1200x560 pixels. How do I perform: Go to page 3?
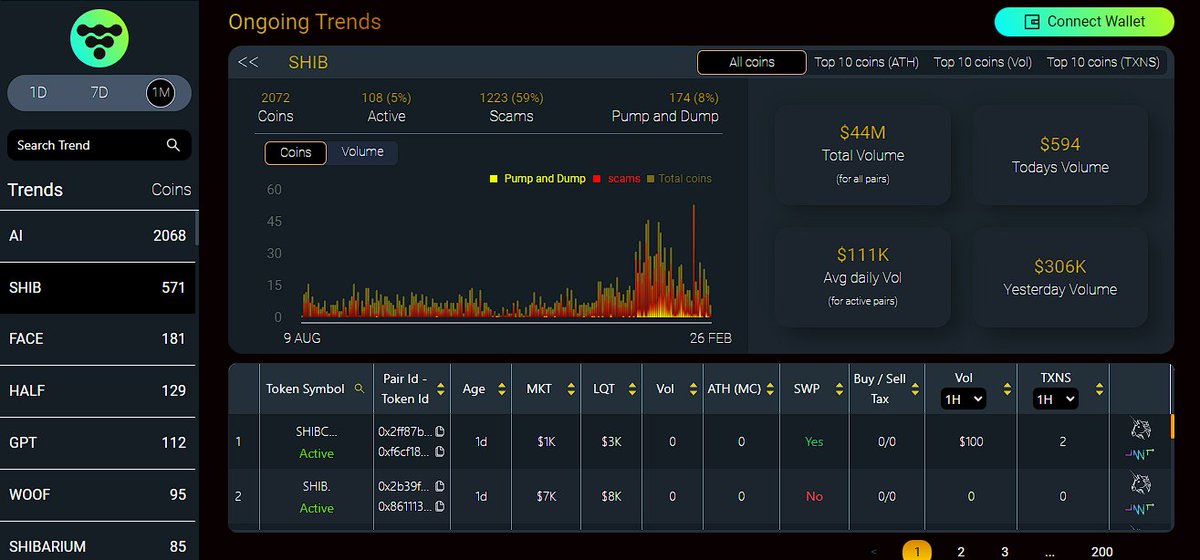[x=1005, y=551]
